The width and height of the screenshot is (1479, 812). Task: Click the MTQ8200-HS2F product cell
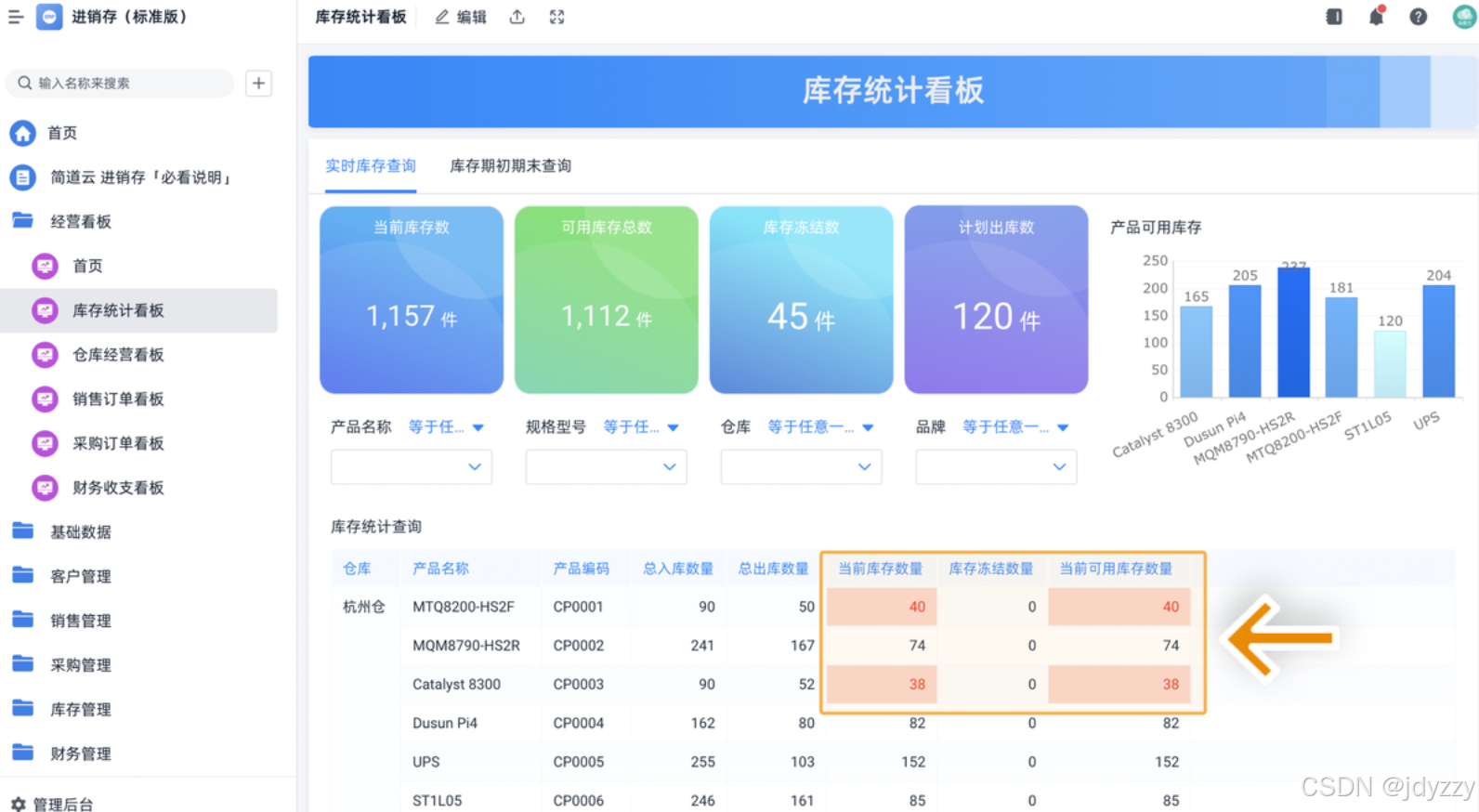(x=464, y=607)
